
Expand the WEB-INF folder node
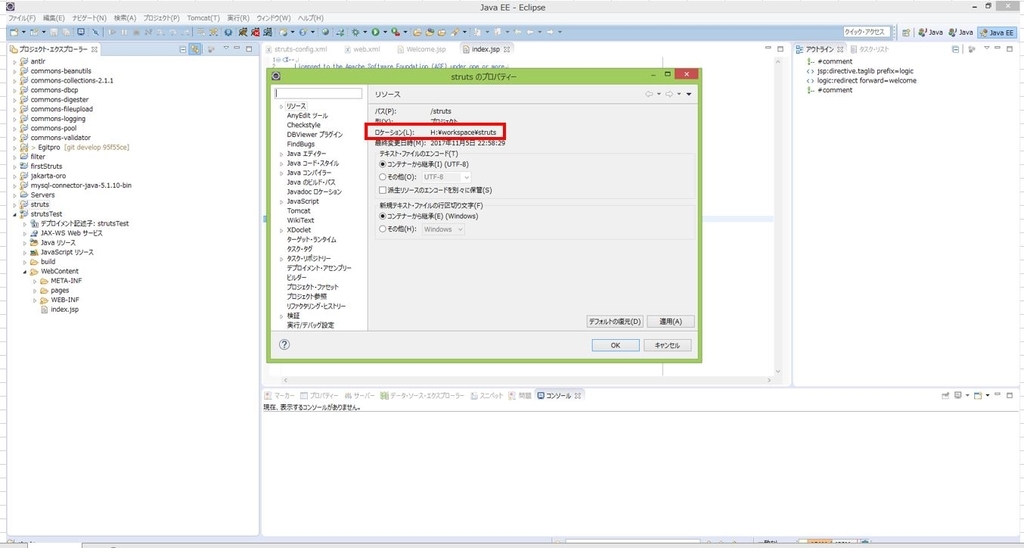pyautogui.click(x=35, y=300)
